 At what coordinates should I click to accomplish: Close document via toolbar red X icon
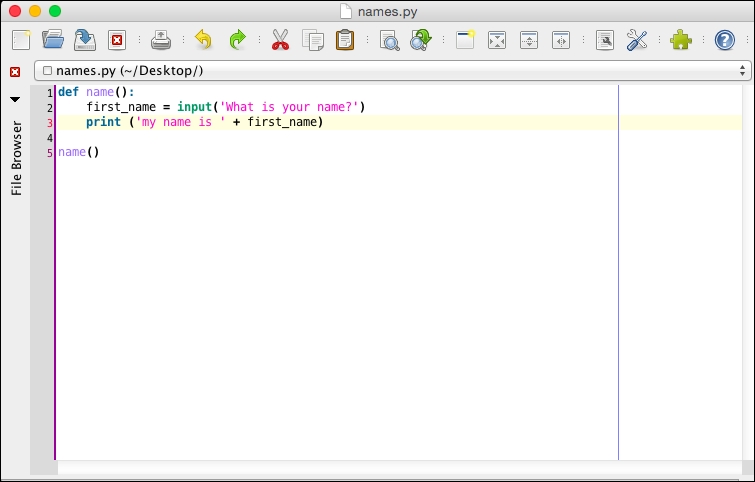tap(117, 40)
